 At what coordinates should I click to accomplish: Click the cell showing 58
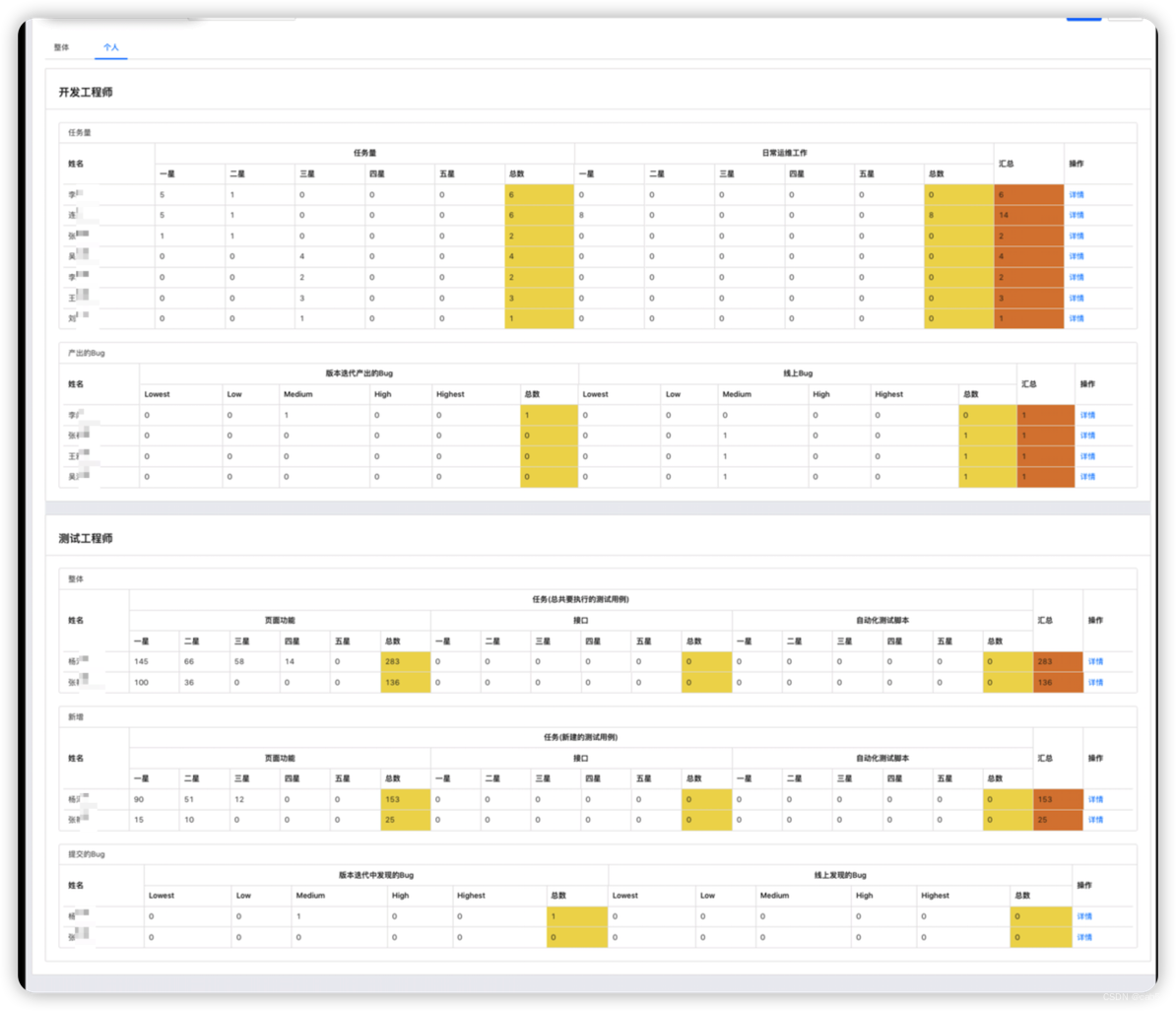click(x=254, y=661)
